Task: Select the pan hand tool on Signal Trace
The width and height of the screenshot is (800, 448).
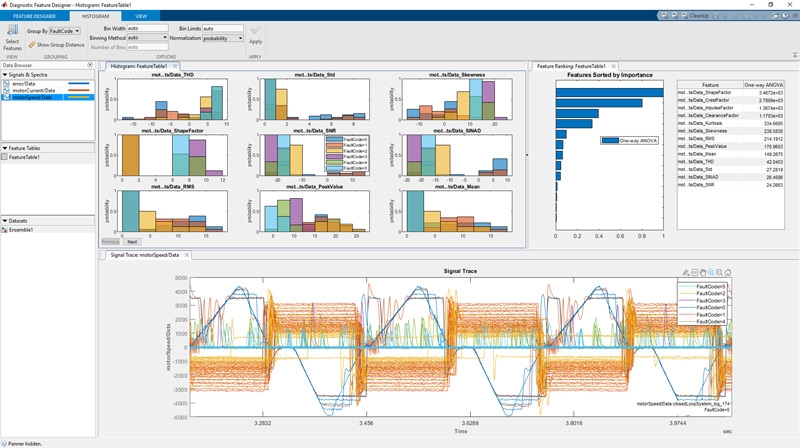Action: click(703, 273)
